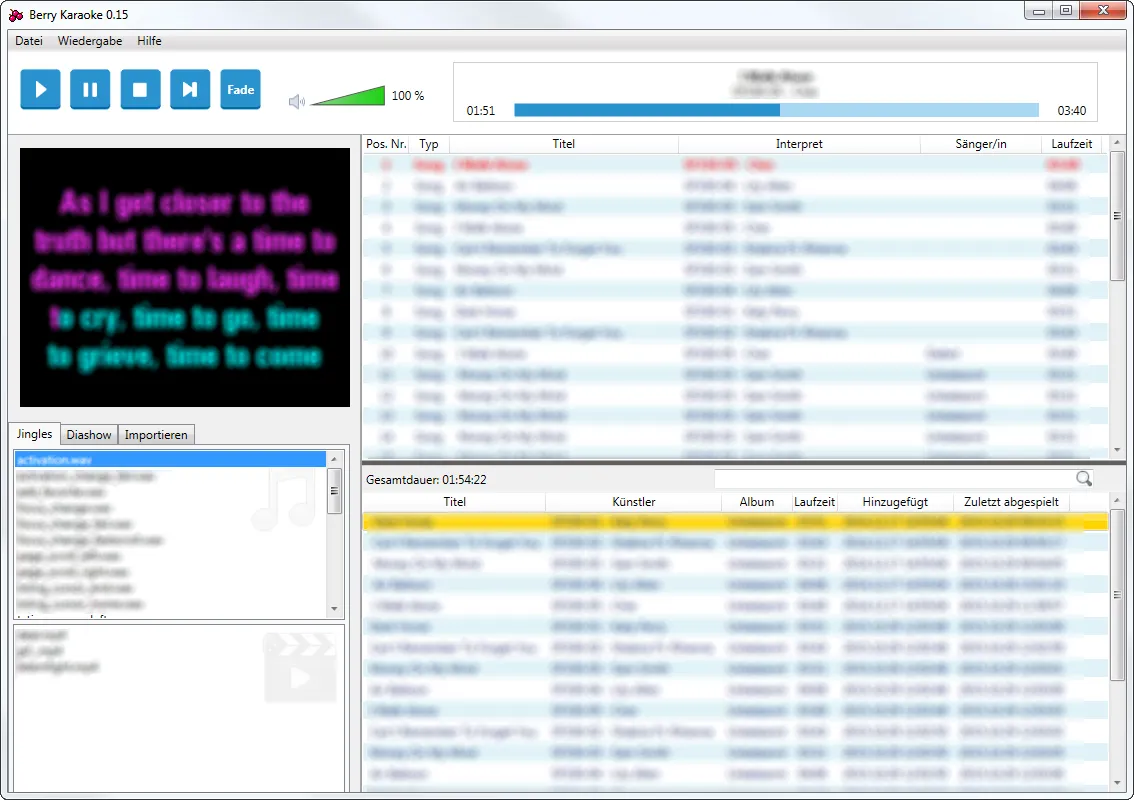This screenshot has height=800, width=1134.
Task: Select activation.wav in the jingles list
Action: coord(171,459)
